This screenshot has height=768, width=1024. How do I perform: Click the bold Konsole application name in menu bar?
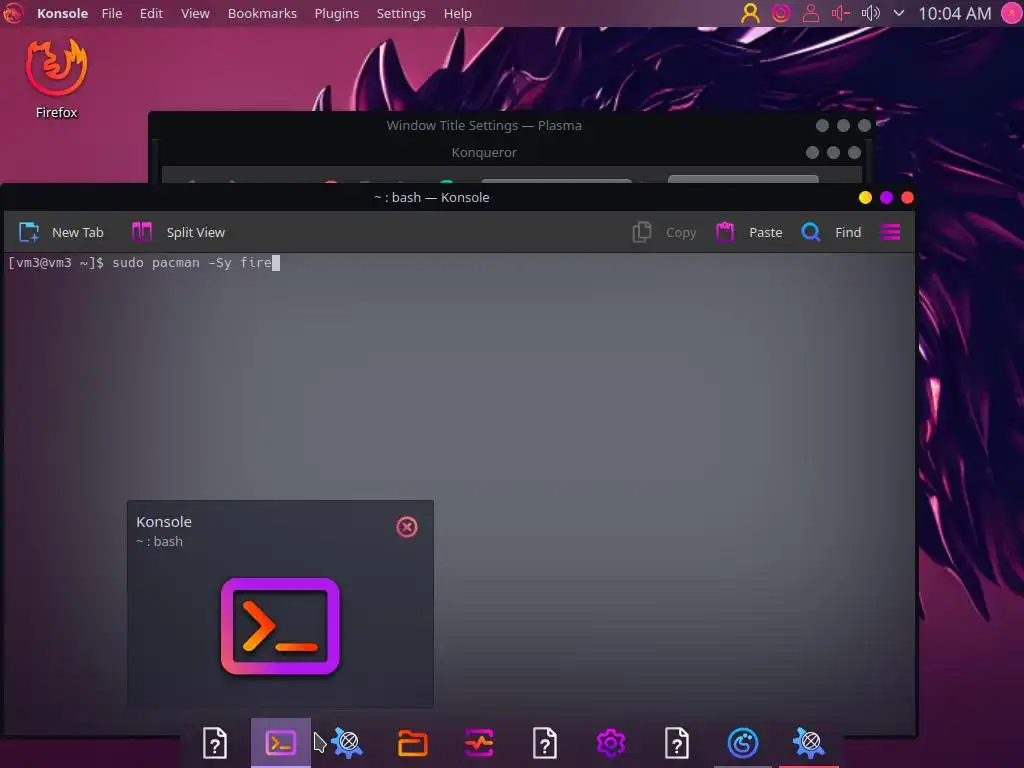(62, 13)
